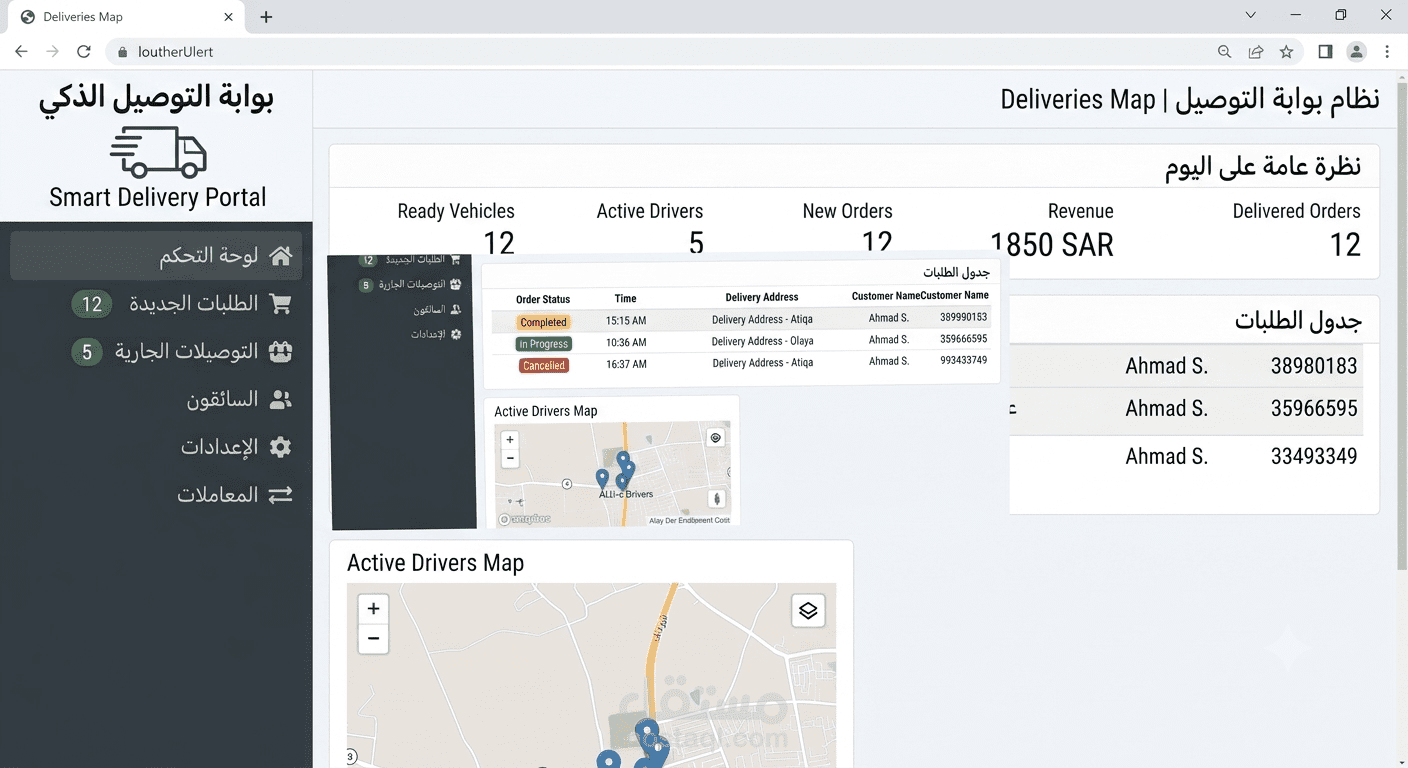Open layers control on the large map
This screenshot has width=1408, height=768.
click(x=808, y=610)
